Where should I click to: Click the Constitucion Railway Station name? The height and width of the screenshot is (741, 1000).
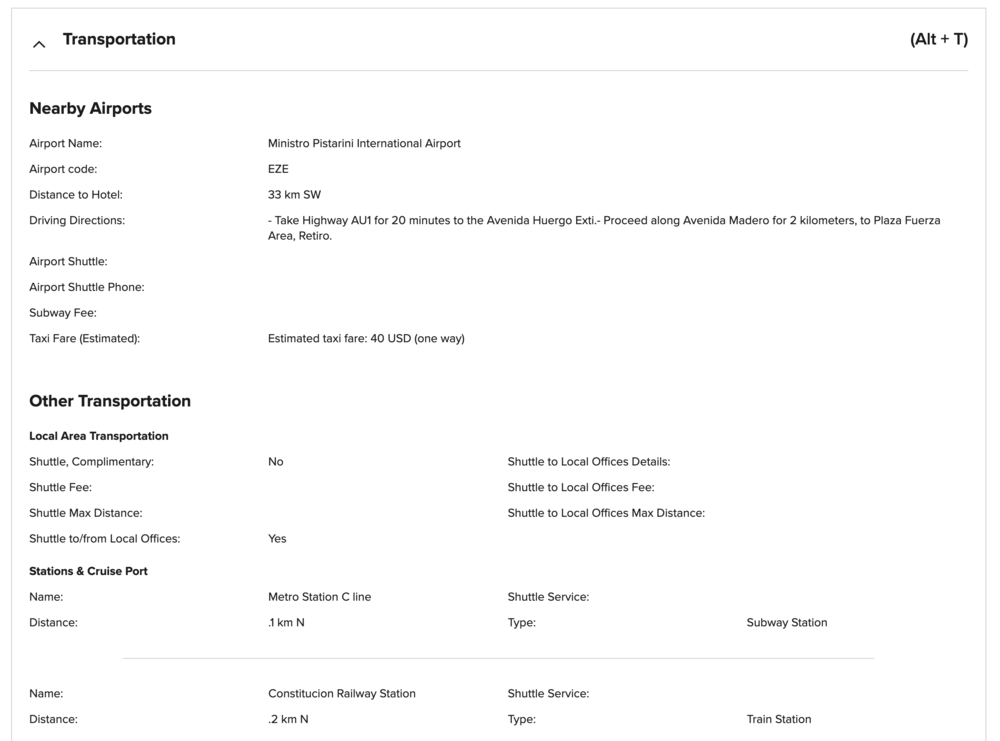pos(342,693)
